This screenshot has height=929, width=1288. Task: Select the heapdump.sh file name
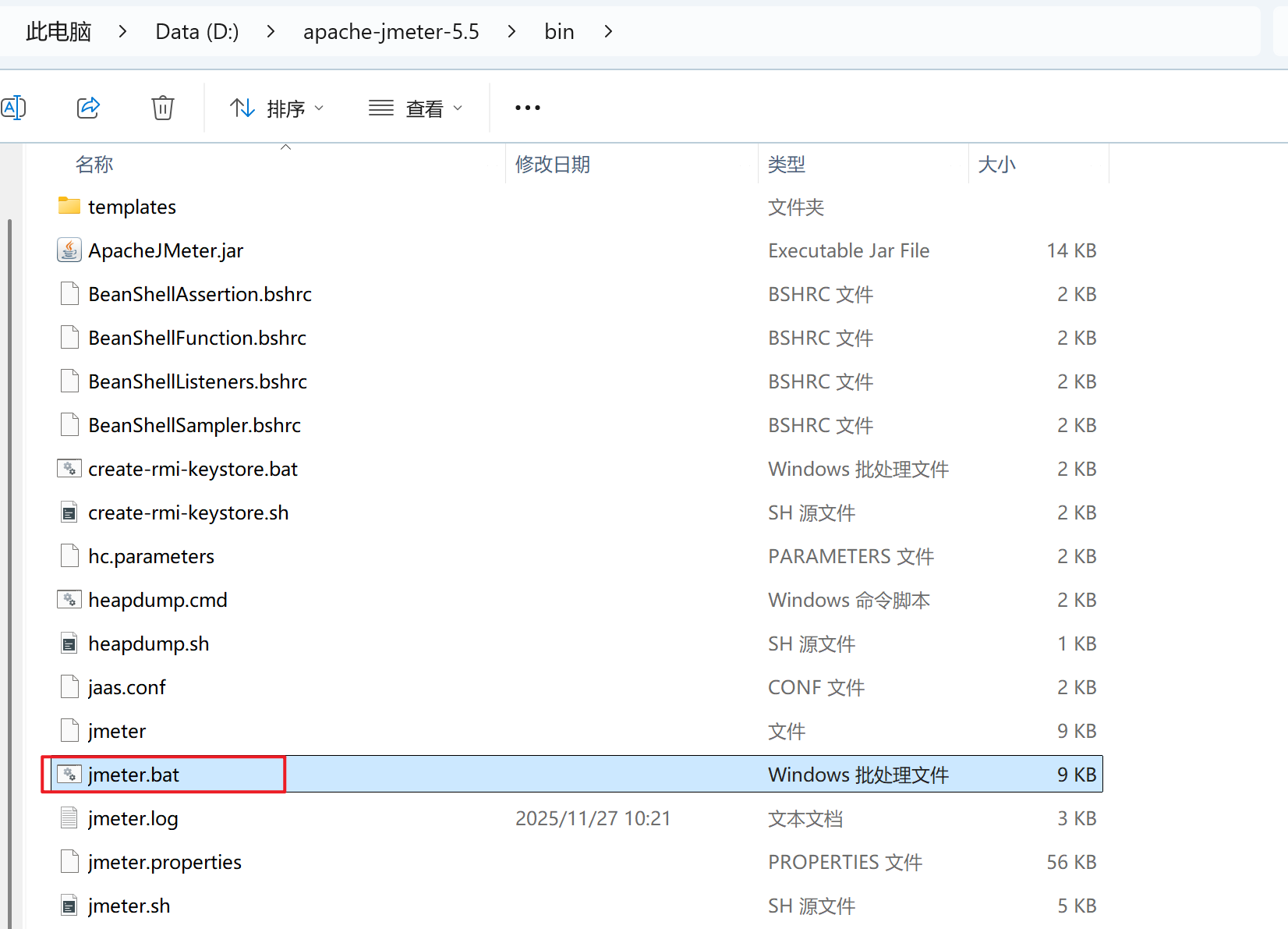tap(149, 644)
